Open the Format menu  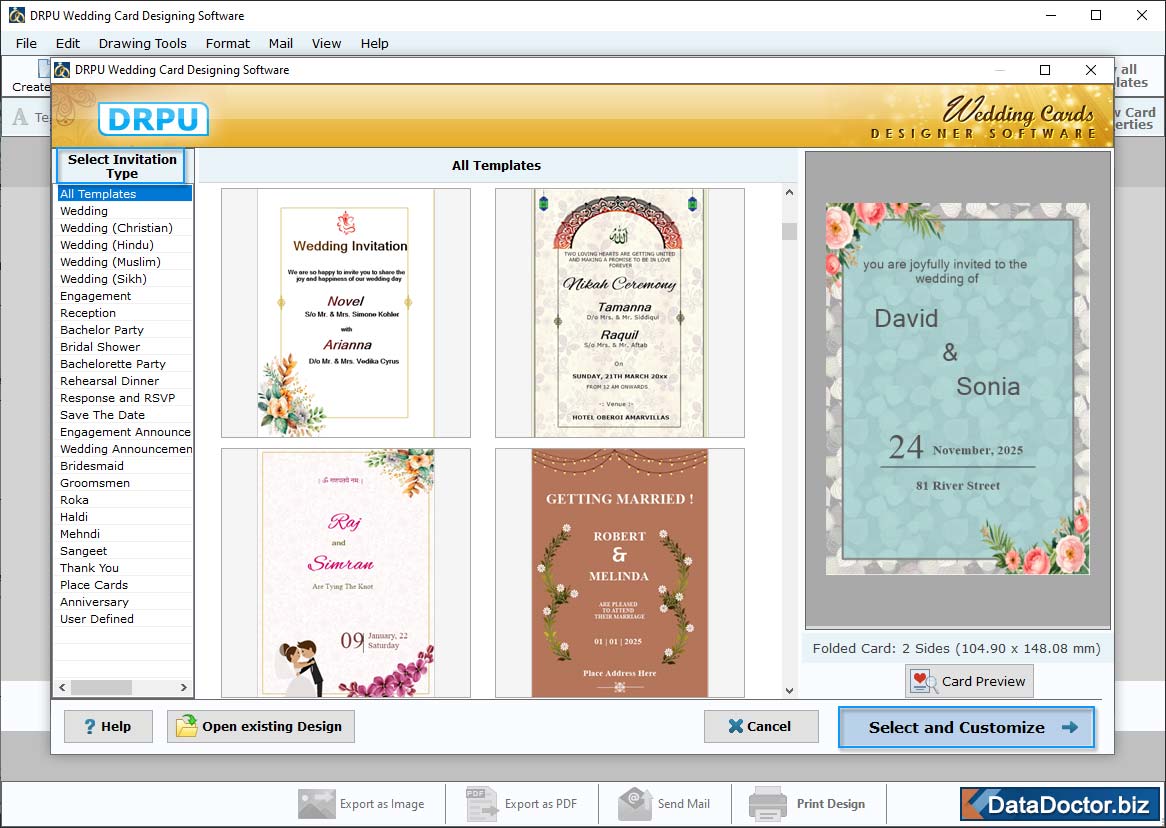pyautogui.click(x=228, y=43)
